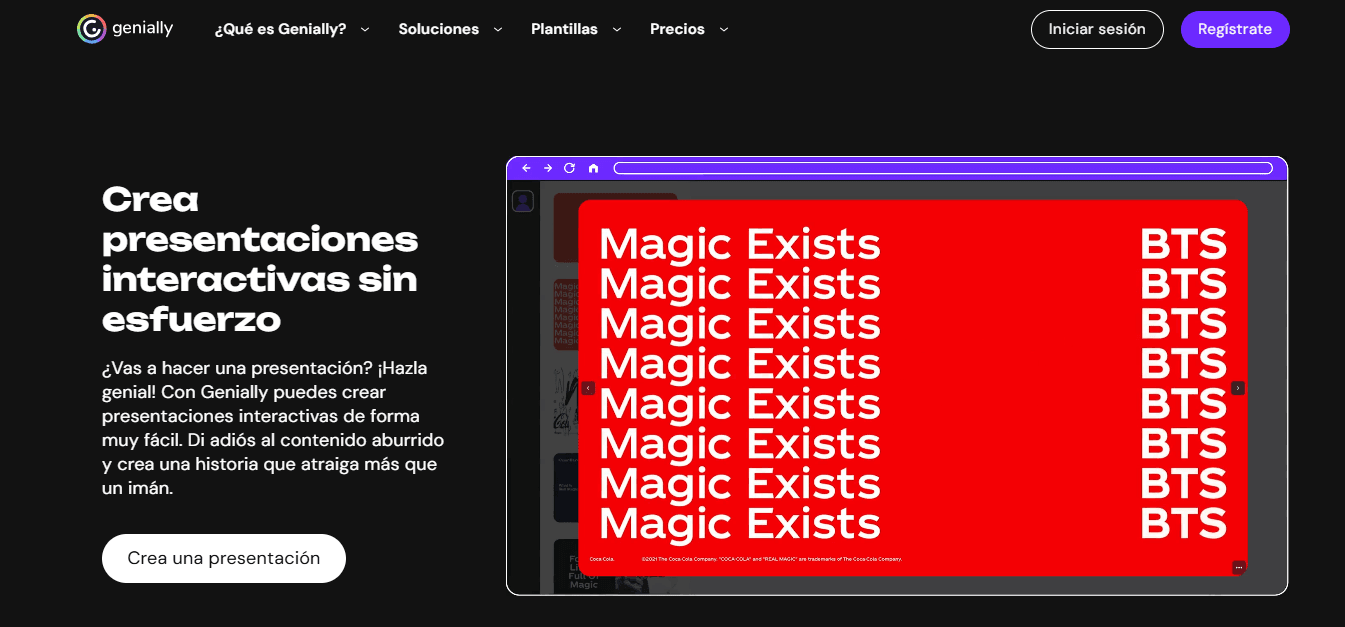Open the three-dot menu on the red slide
This screenshot has width=1345, height=627.
1239,567
